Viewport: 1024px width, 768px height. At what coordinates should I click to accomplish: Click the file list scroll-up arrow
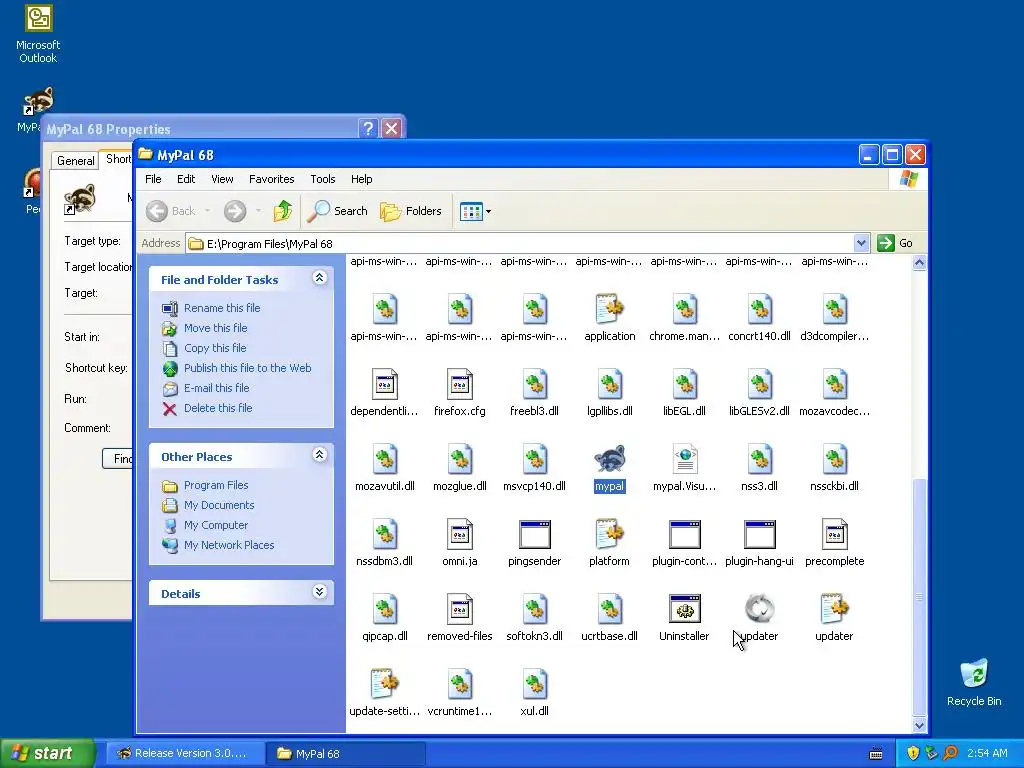point(919,263)
